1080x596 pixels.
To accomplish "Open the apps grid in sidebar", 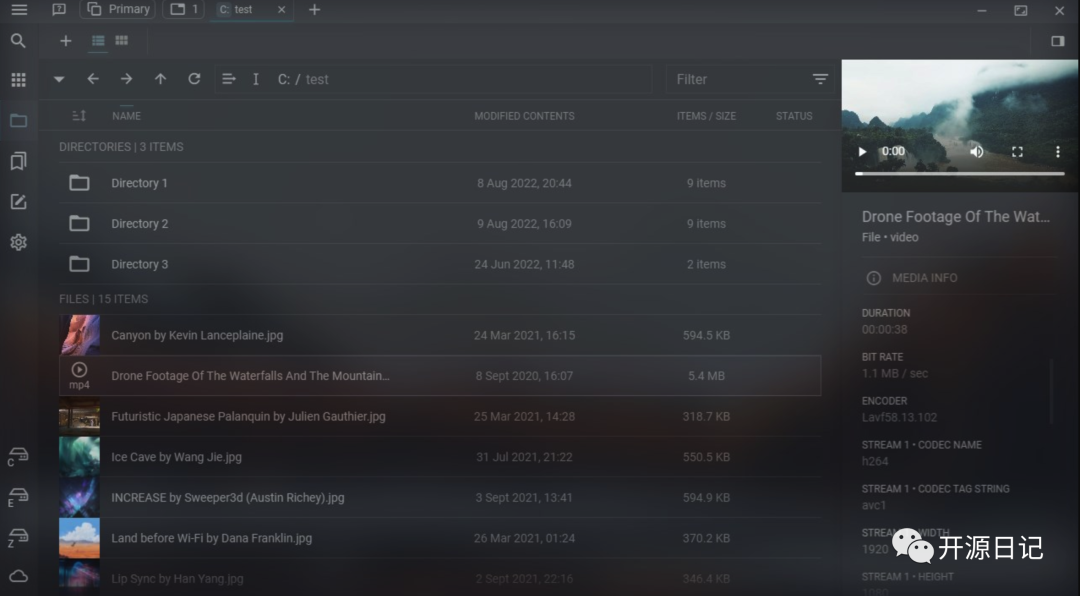I will (19, 80).
